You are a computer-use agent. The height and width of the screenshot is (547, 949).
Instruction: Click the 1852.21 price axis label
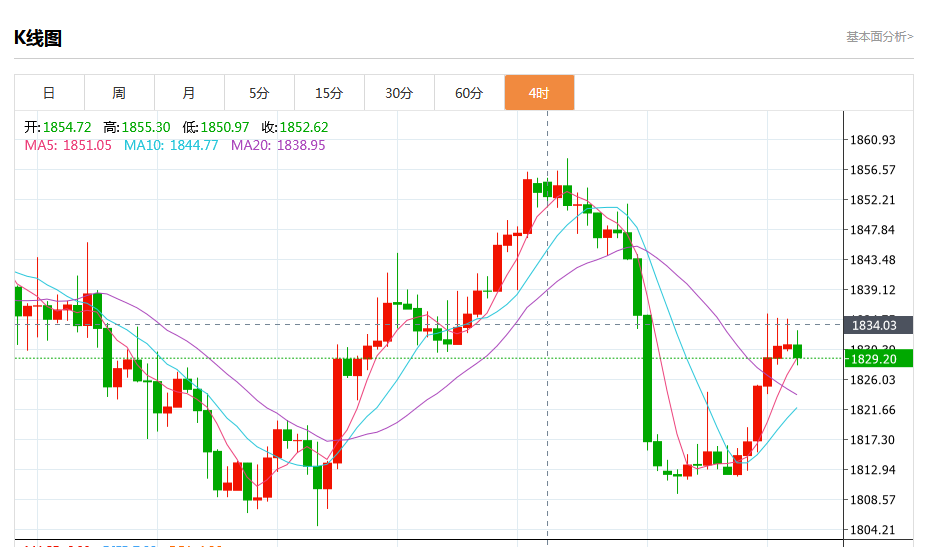point(872,200)
